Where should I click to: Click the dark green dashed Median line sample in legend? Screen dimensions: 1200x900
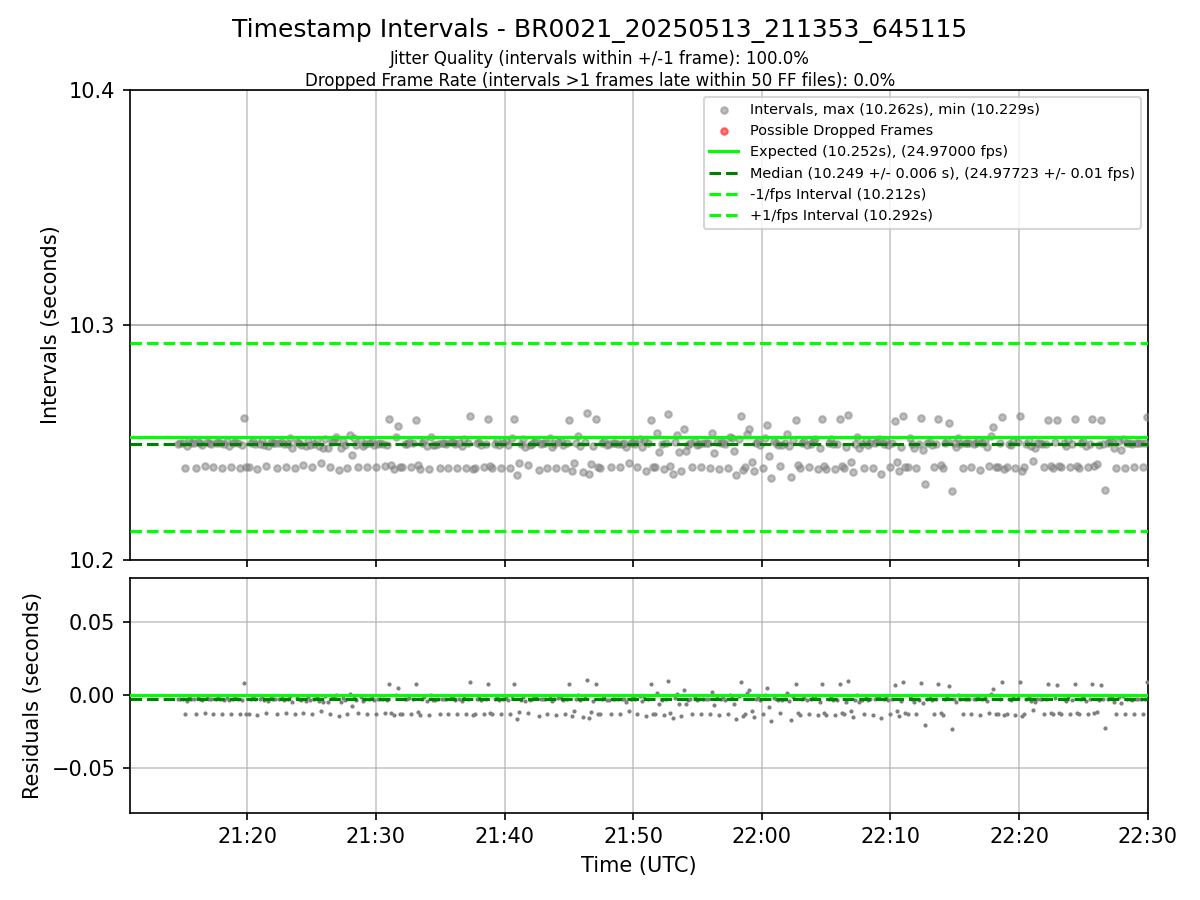pos(725,173)
